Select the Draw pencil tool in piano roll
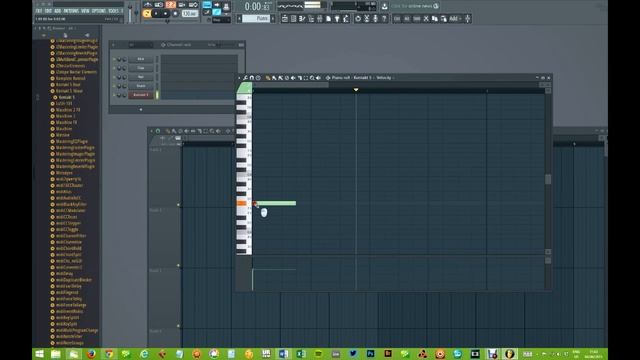640x360 pixels. [x=268, y=78]
